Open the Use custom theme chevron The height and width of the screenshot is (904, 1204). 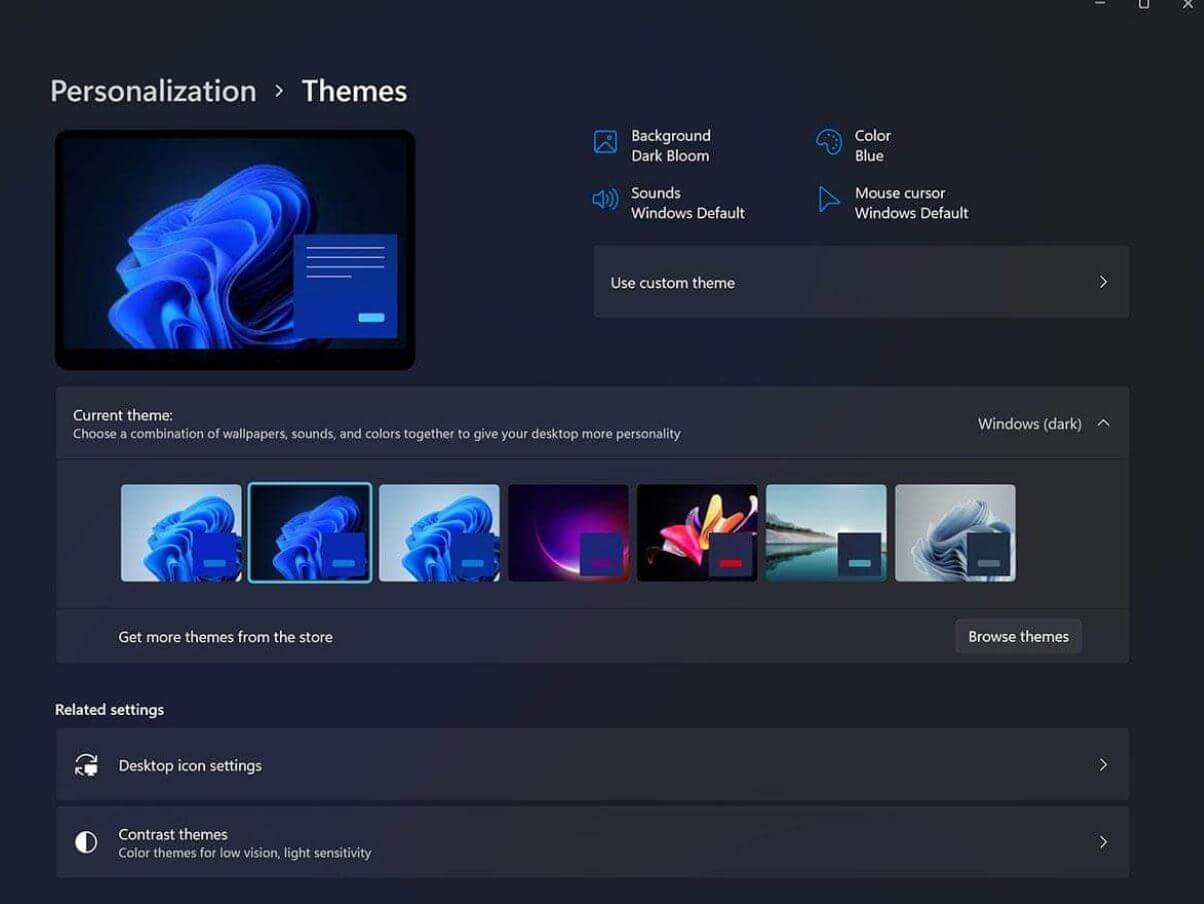tap(1103, 282)
